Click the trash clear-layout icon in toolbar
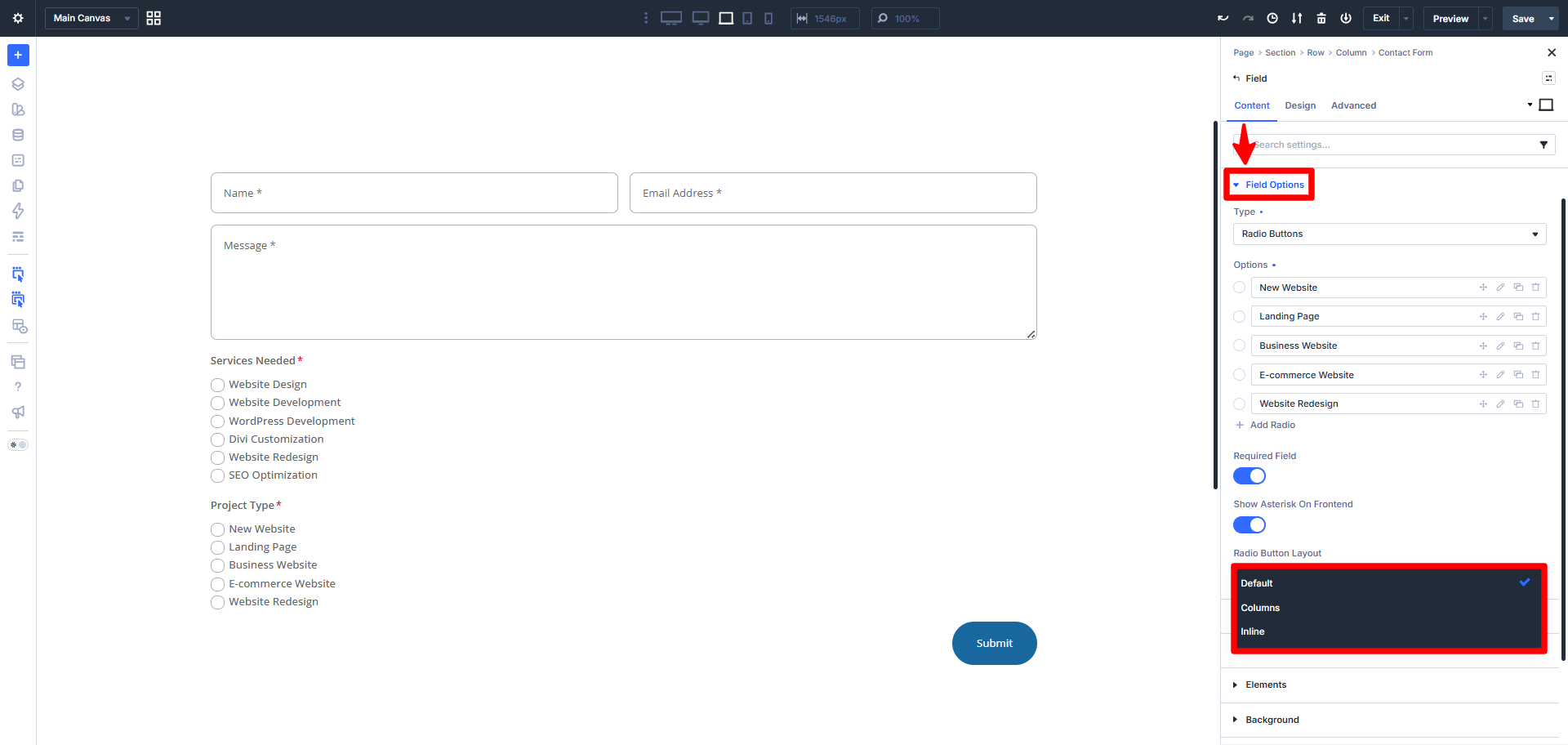The height and width of the screenshot is (745, 1568). click(x=1321, y=18)
